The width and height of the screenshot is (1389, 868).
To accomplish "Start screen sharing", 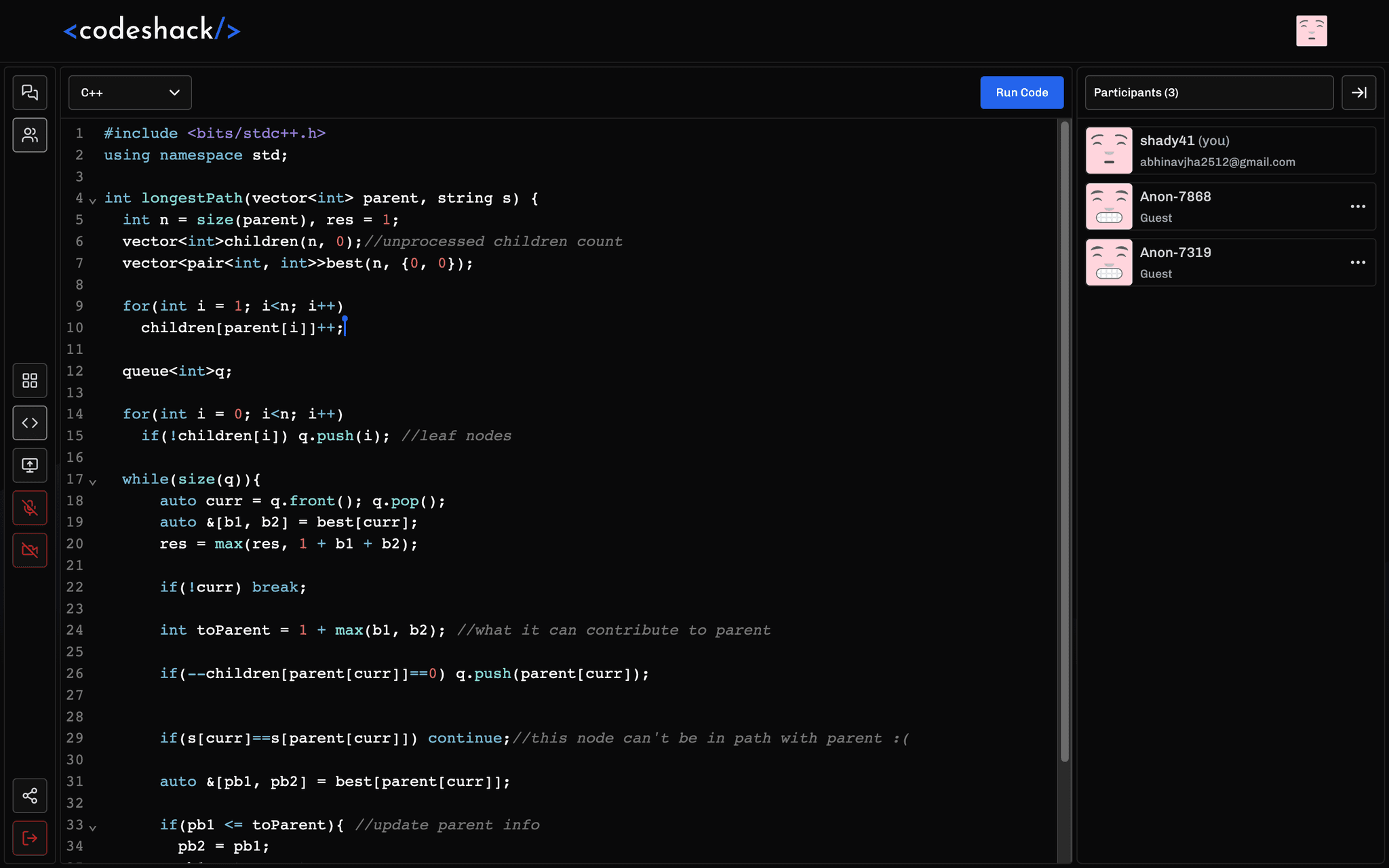I will click(x=30, y=465).
